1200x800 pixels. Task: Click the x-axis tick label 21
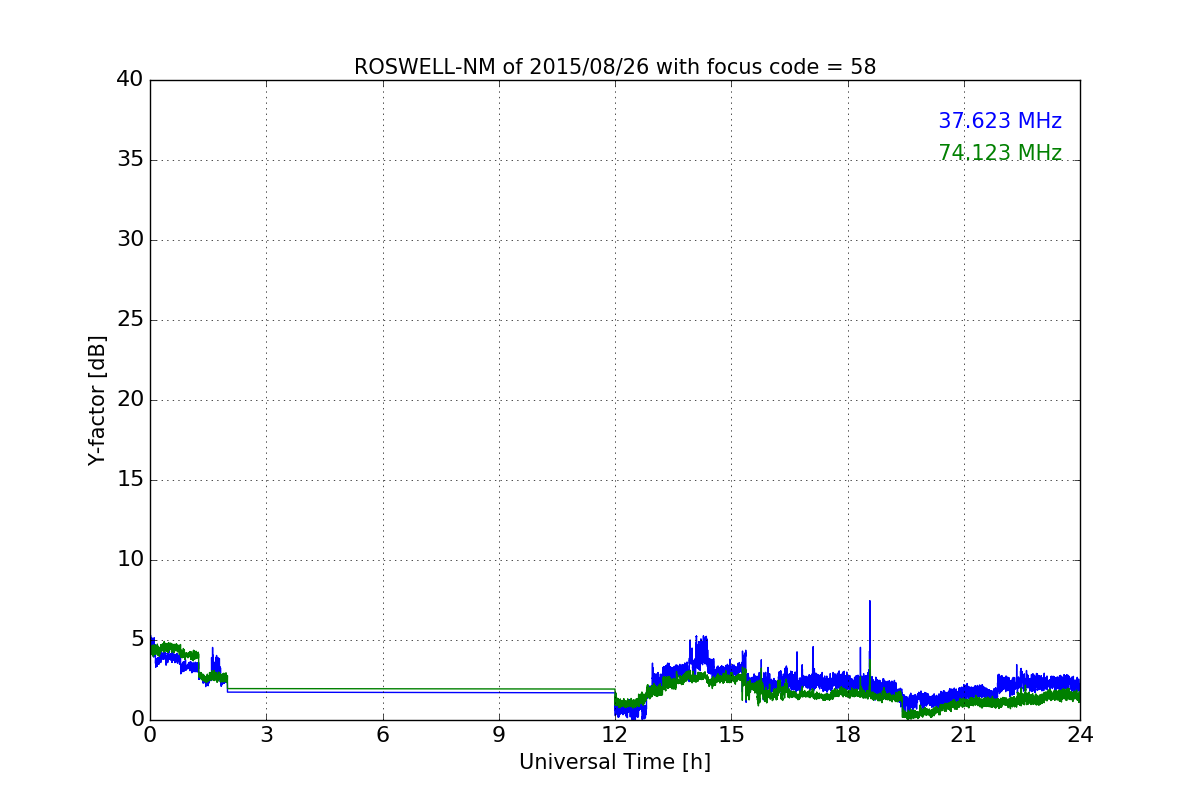click(964, 735)
